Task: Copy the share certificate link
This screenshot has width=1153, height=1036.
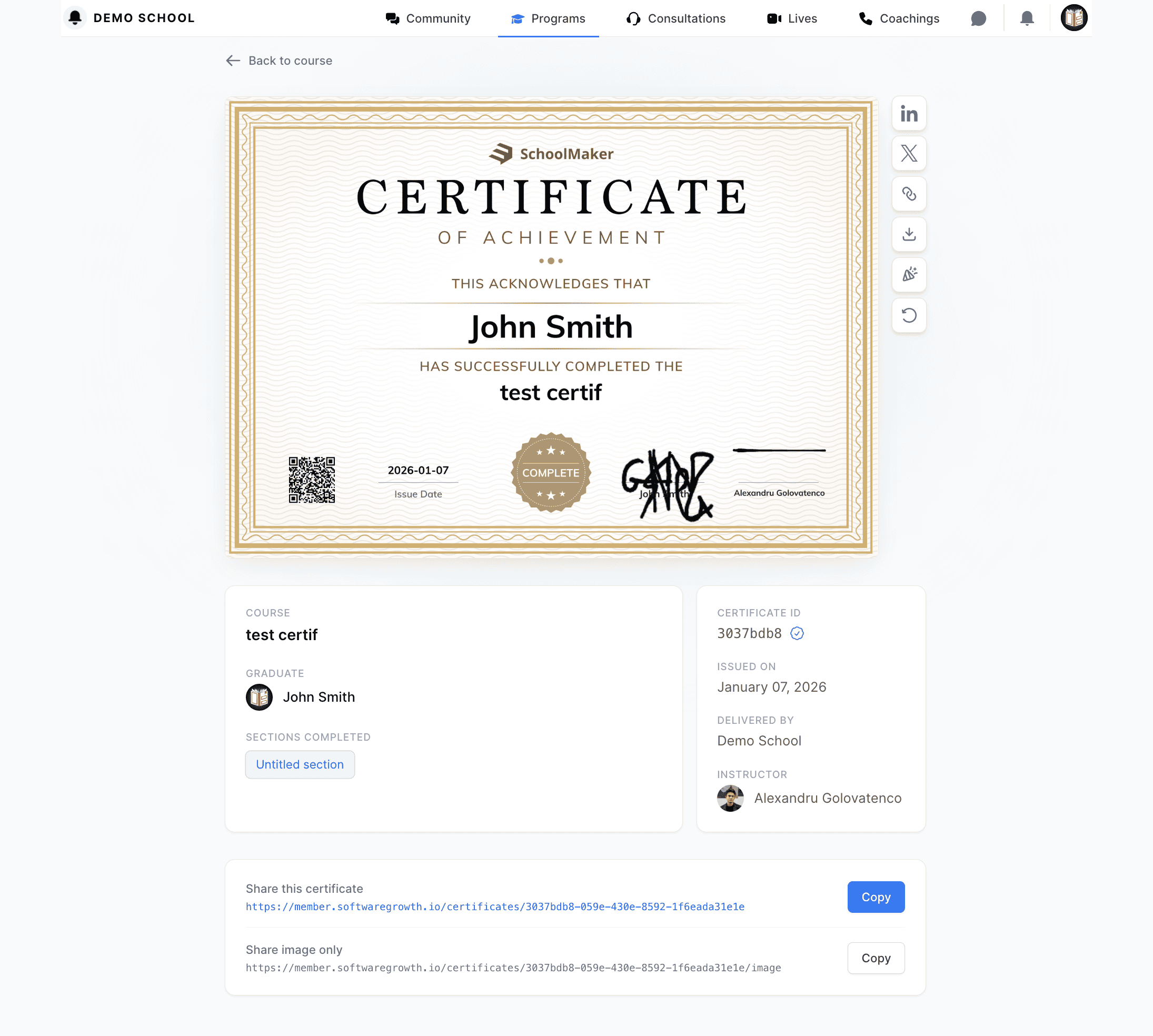Action: 875,897
